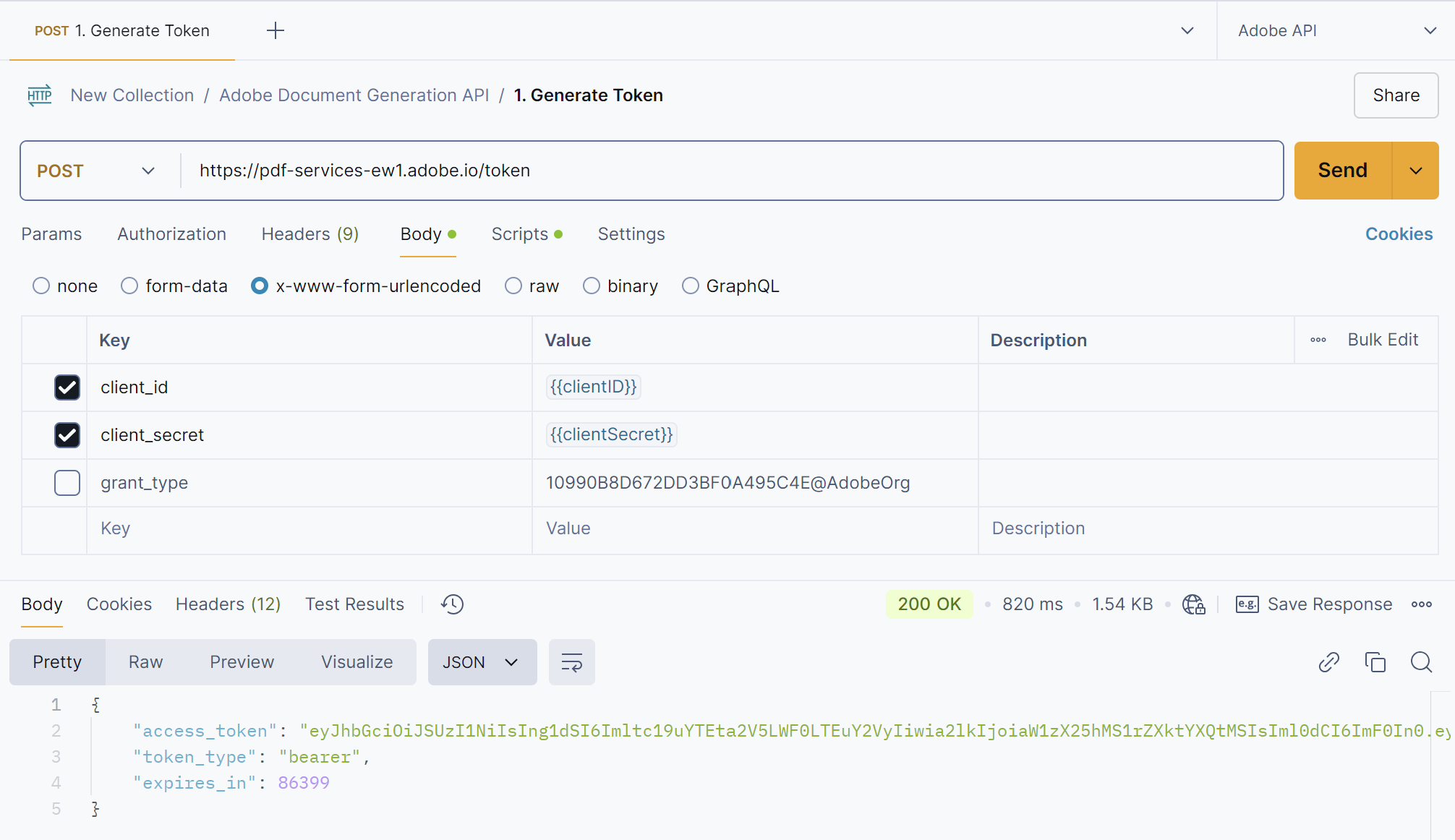The image size is (1455, 840).
Task: Toggle line wrapping in the response viewer
Action: 571,661
